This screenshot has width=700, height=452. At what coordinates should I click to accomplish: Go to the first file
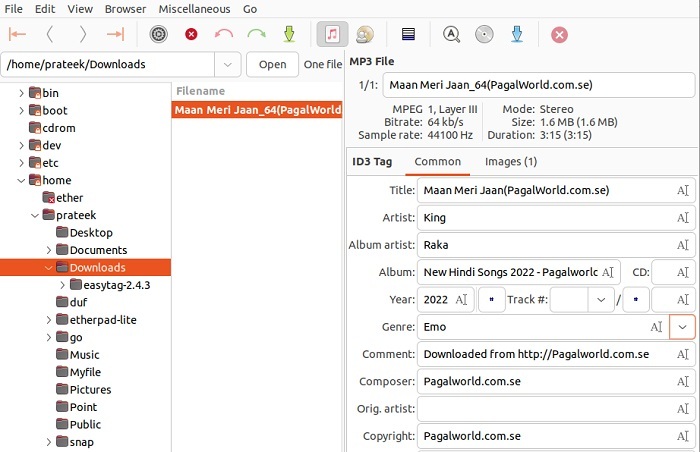(x=17, y=34)
